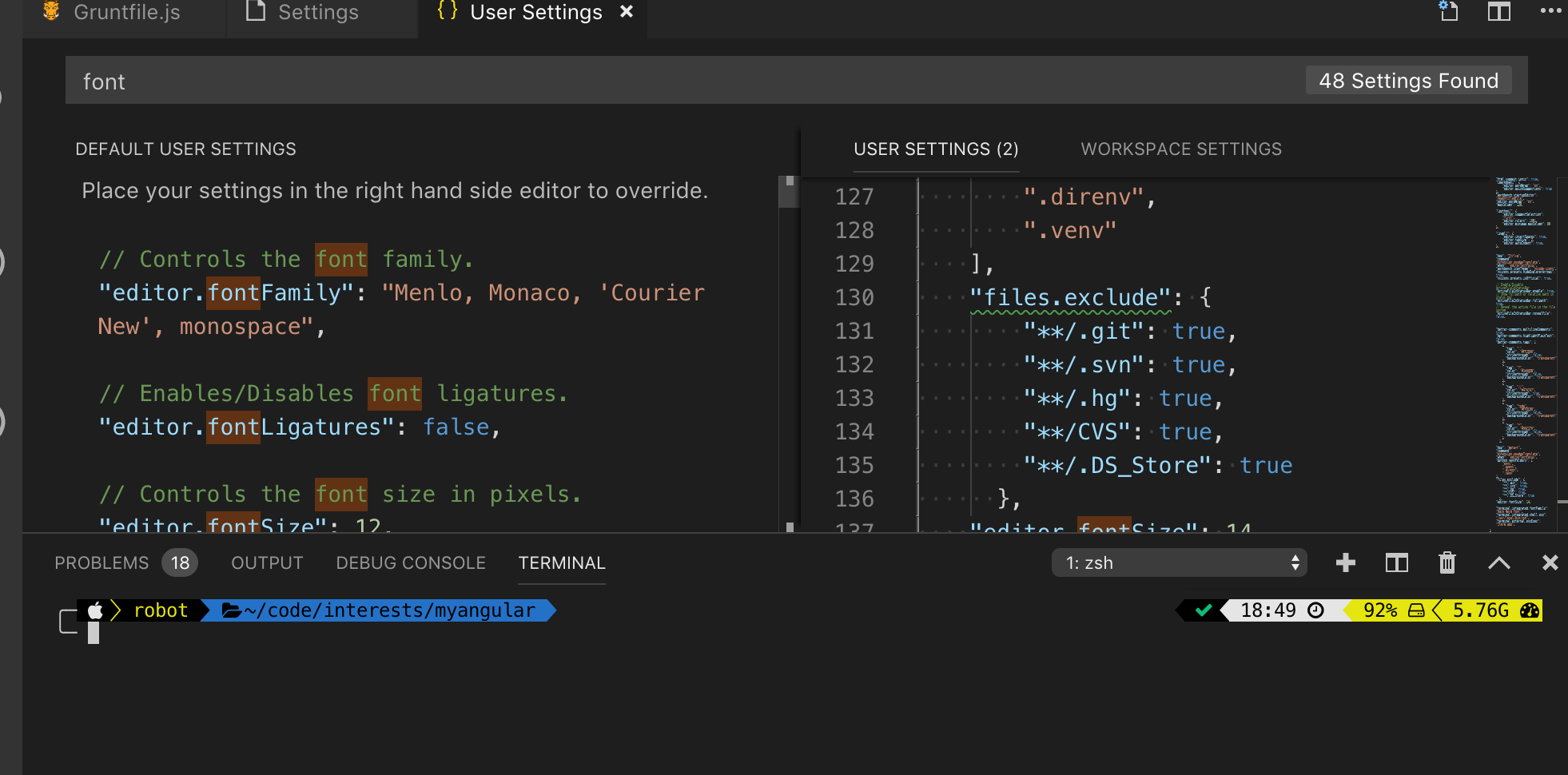Open the 1: zsh terminal selector dropdown
Viewport: 1568px width, 775px height.
click(x=1180, y=562)
